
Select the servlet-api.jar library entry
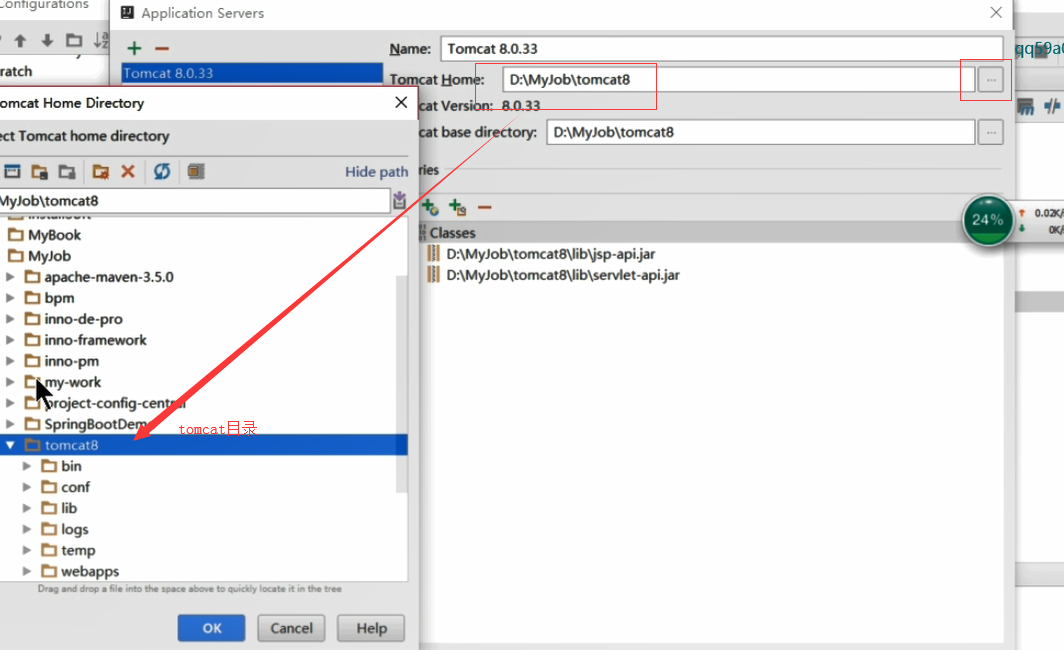(x=562, y=275)
